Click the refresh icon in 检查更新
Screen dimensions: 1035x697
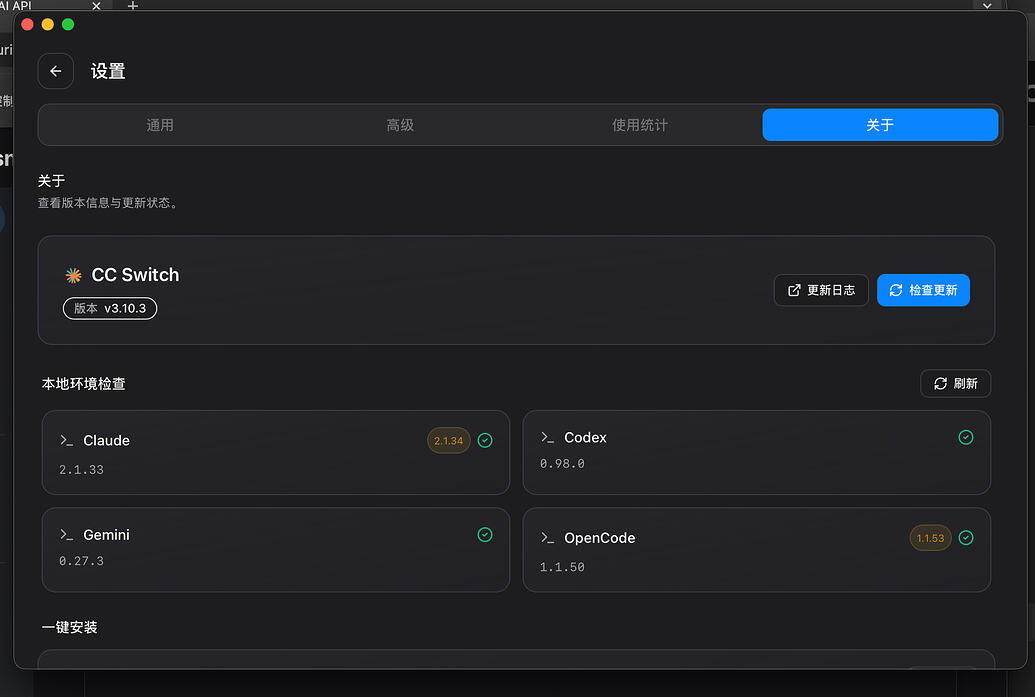896,290
